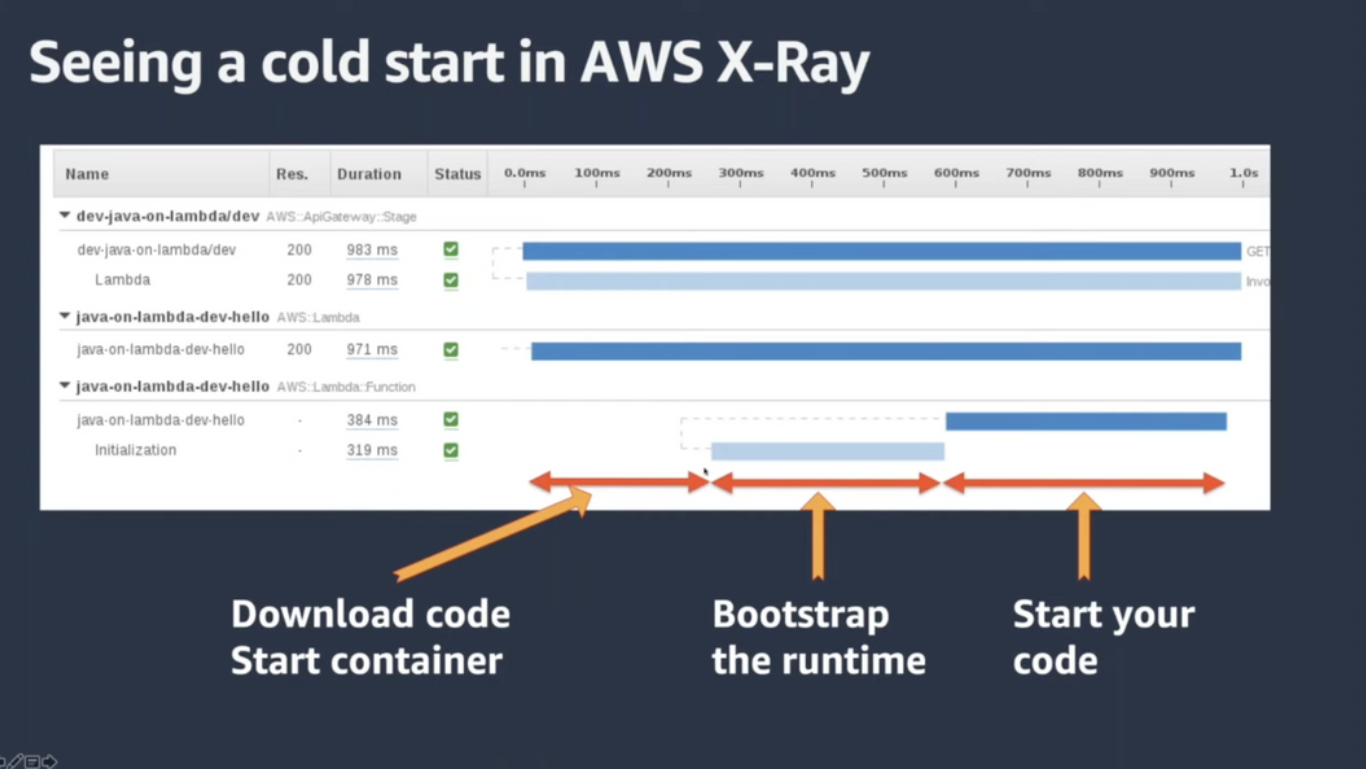Click the light blue Initialization timeline bar
1366x770 pixels.
[828, 451]
